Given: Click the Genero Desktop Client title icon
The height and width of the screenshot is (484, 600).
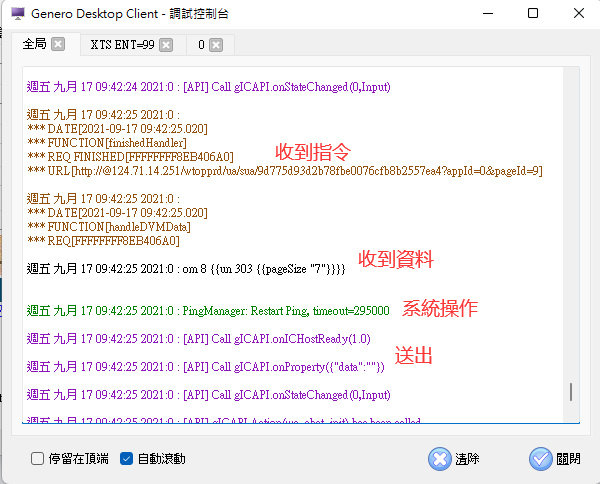Looking at the screenshot, I should (18, 14).
